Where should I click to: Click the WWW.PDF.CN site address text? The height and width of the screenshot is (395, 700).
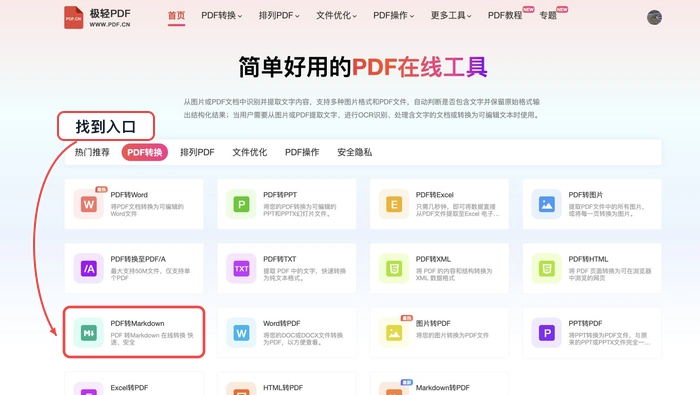110,25
